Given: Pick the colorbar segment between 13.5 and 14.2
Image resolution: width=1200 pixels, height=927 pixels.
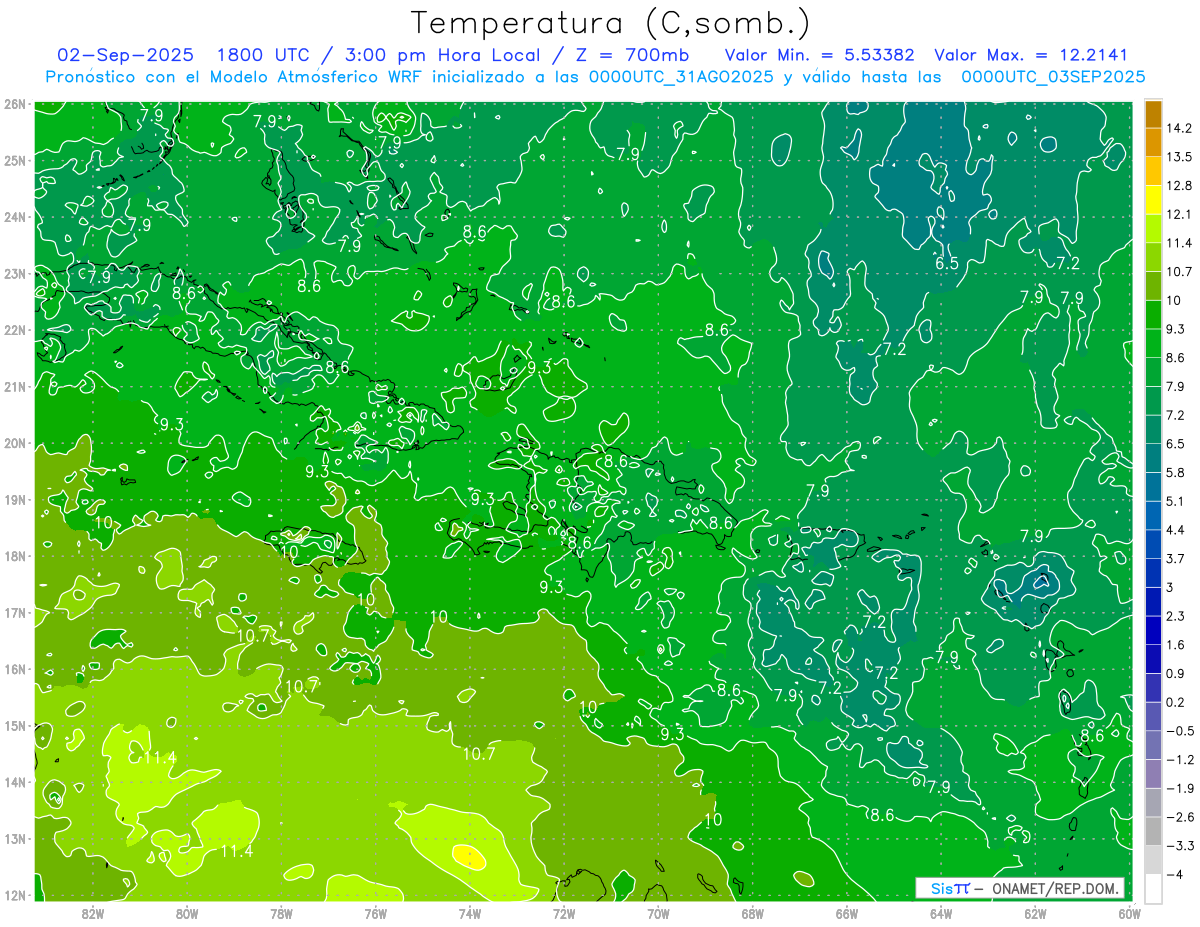Looking at the screenshot, I should click(x=1153, y=142).
